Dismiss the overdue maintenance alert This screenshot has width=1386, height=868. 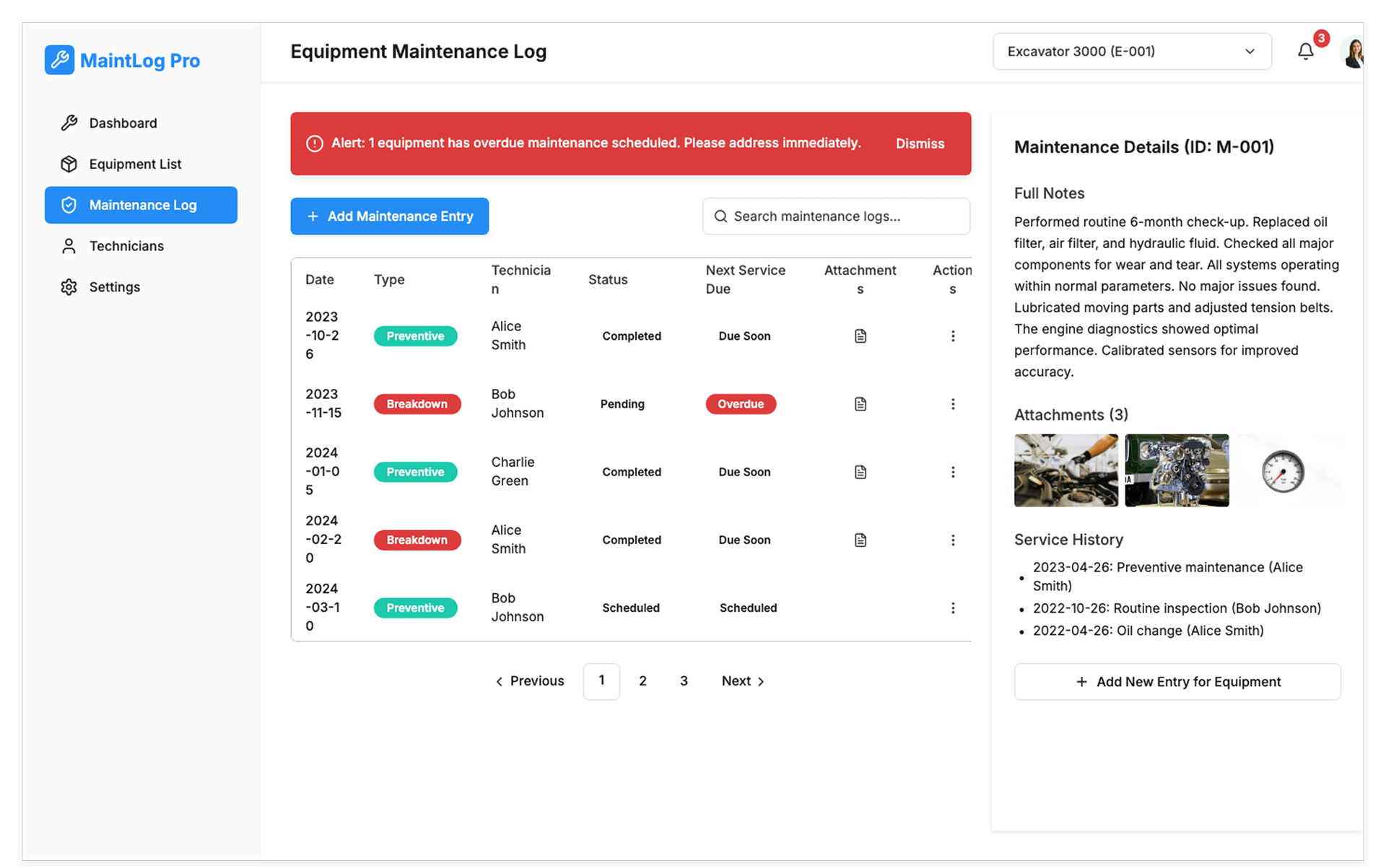point(920,144)
